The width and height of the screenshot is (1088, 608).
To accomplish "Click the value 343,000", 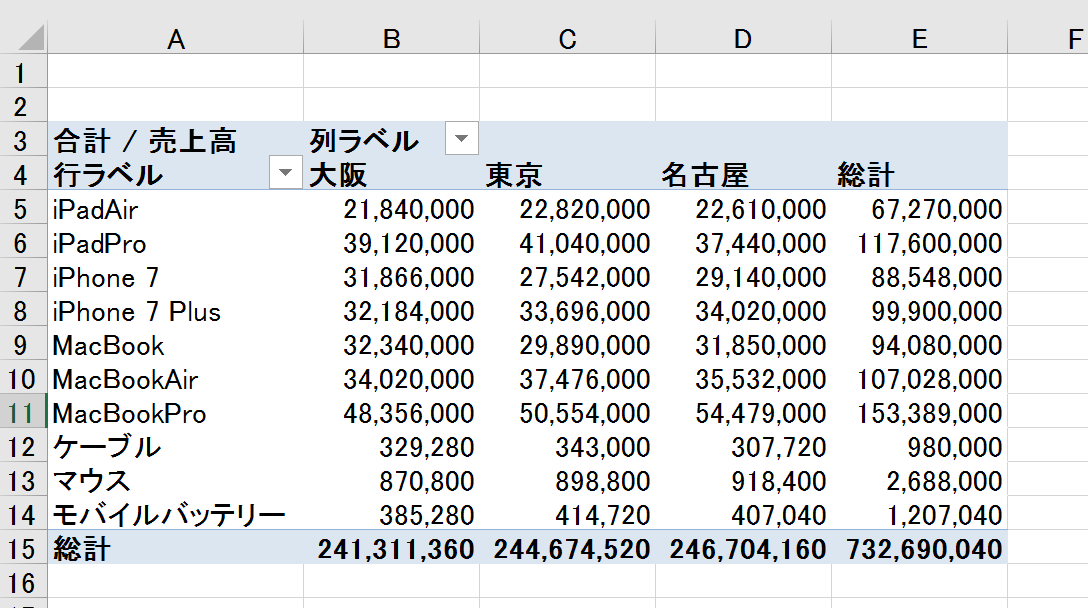I will [603, 448].
